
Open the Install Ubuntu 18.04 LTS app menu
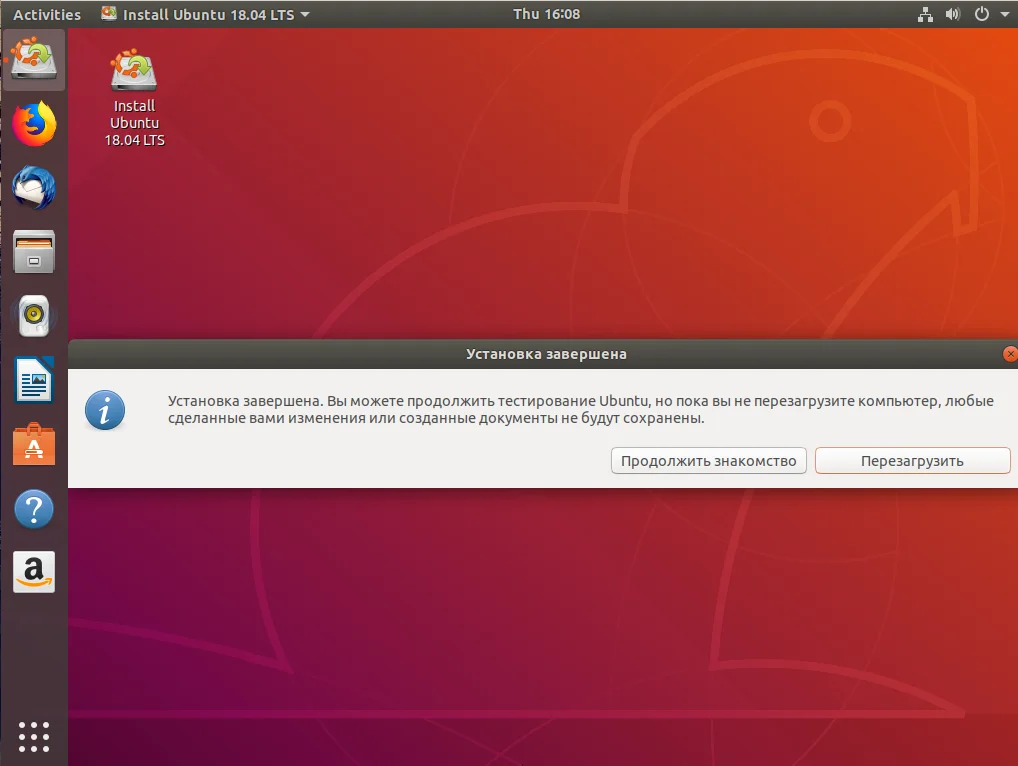click(x=206, y=14)
